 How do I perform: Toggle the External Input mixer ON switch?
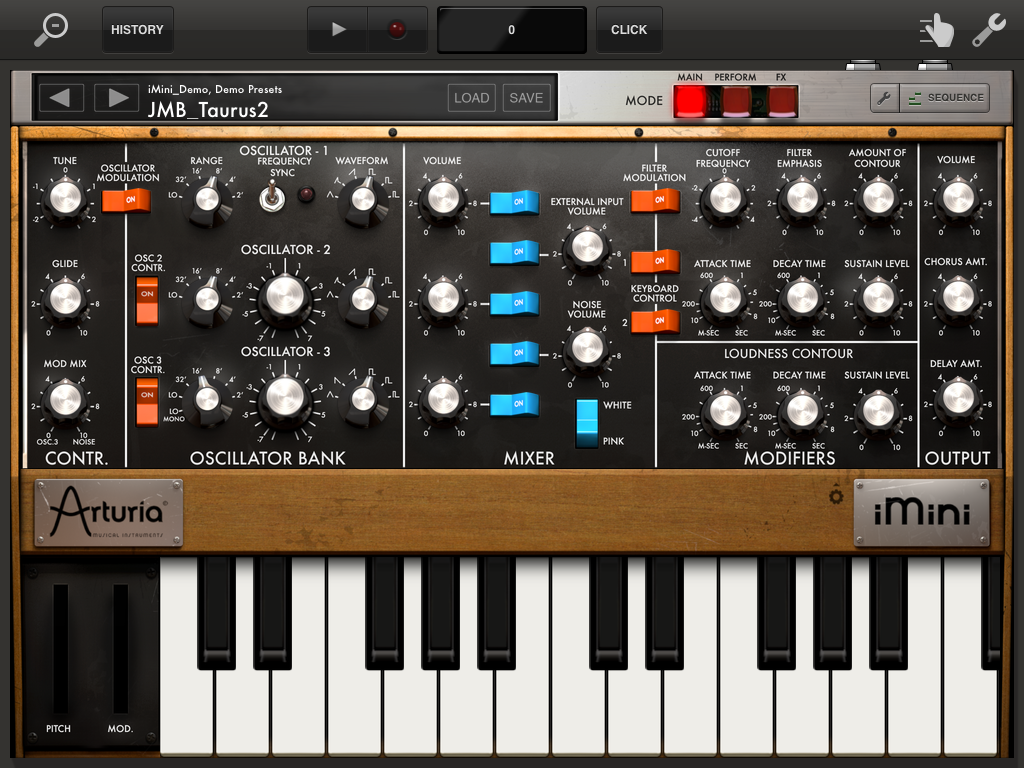click(x=515, y=253)
